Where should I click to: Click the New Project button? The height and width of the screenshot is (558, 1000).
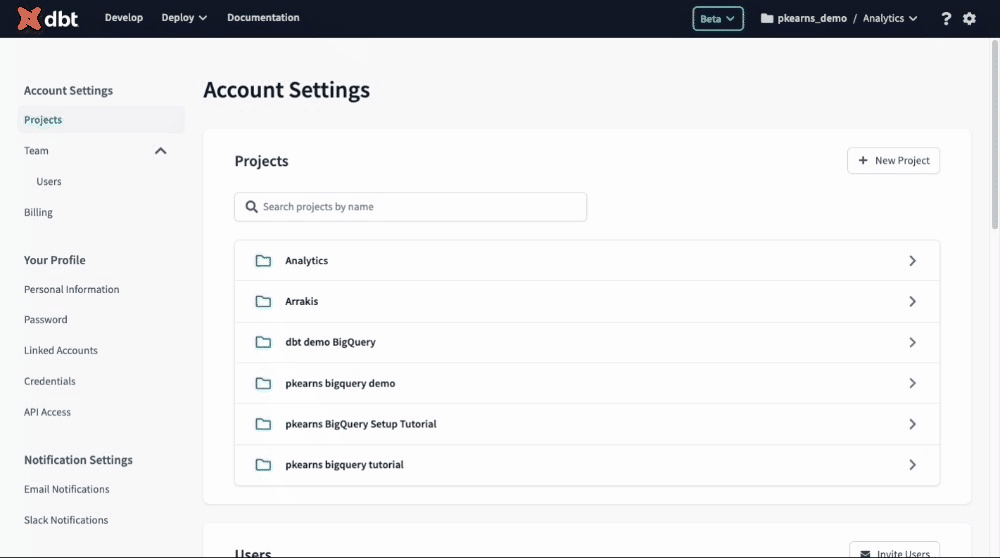coord(893,161)
